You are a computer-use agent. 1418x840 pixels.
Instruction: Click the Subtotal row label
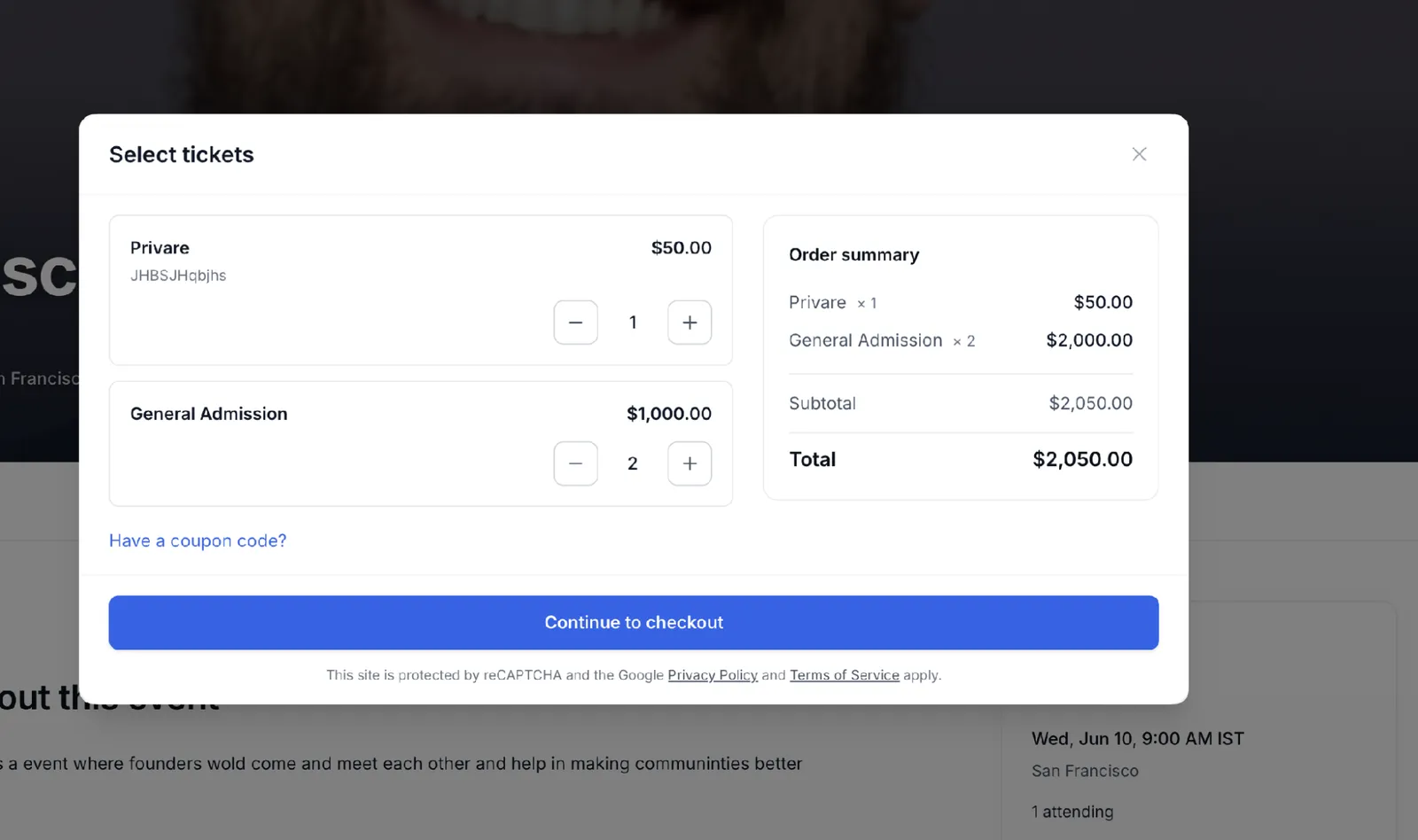pyautogui.click(x=822, y=403)
